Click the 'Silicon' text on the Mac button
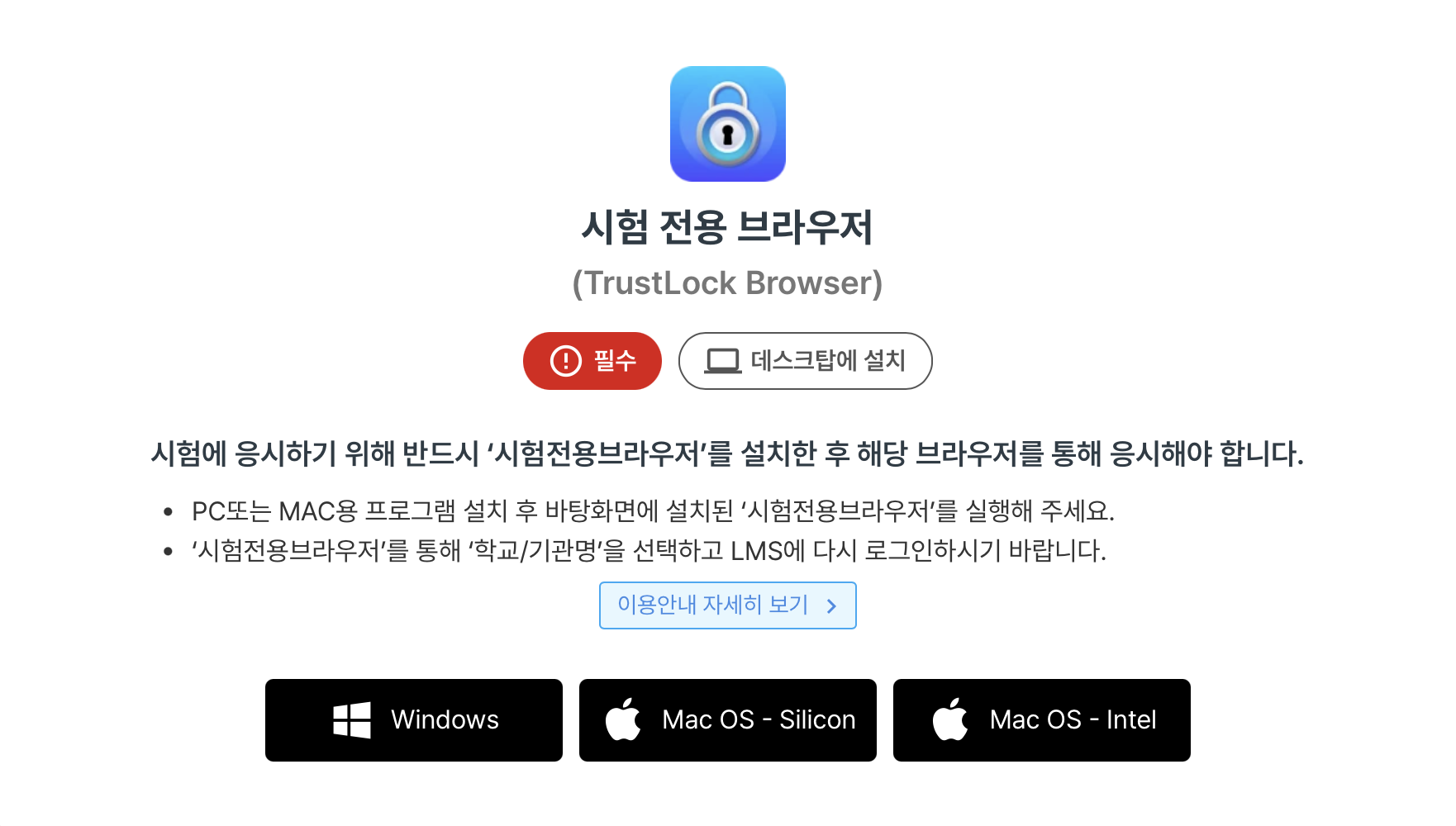The width and height of the screenshot is (1456, 826). [x=817, y=719]
